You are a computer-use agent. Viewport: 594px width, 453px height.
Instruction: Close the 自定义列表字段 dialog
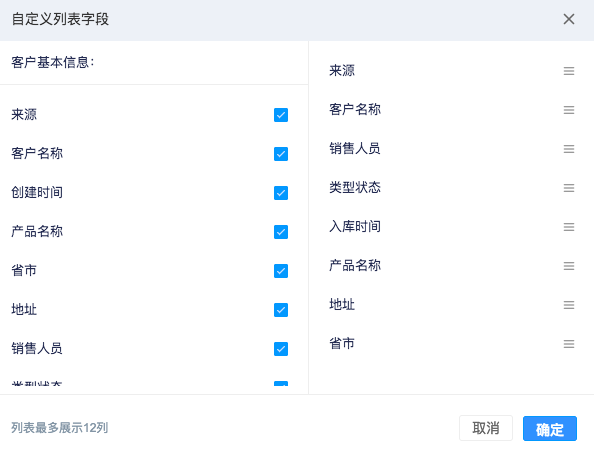point(569,19)
